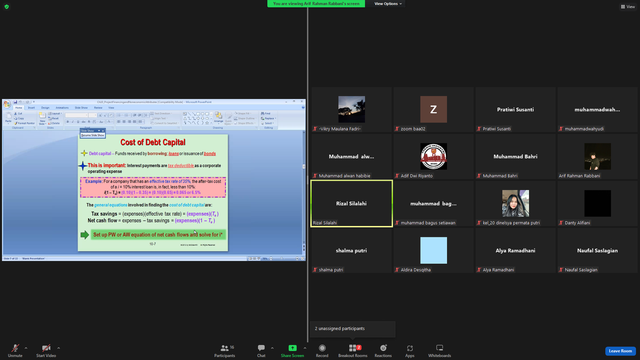Open the Shape Fill dropdown
Image resolution: width=640 pixels, height=360 pixels.
point(244,113)
